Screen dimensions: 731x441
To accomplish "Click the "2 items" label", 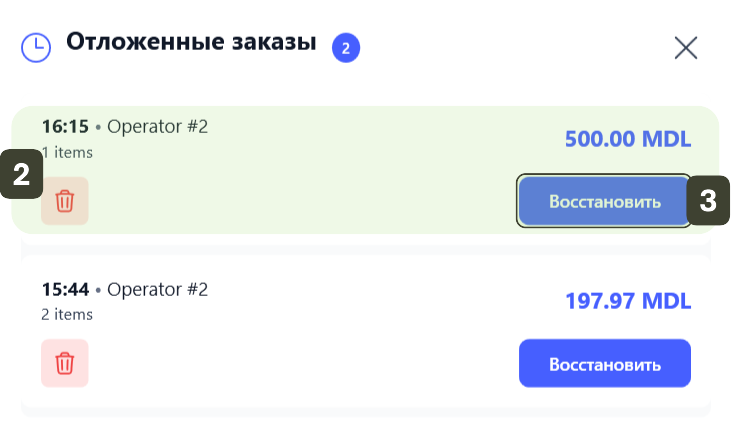I will [x=67, y=314].
